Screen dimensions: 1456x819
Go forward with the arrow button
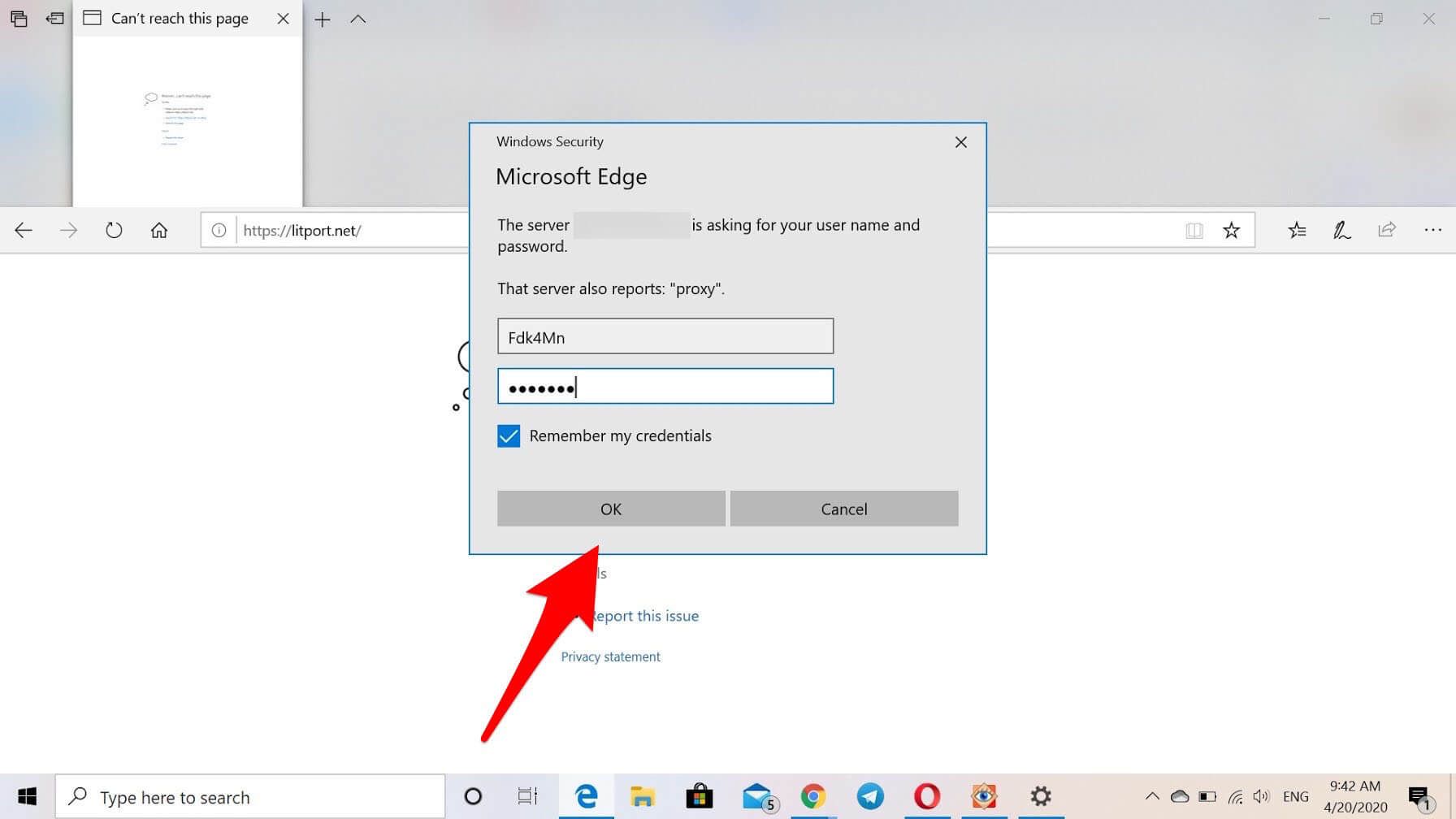click(69, 230)
